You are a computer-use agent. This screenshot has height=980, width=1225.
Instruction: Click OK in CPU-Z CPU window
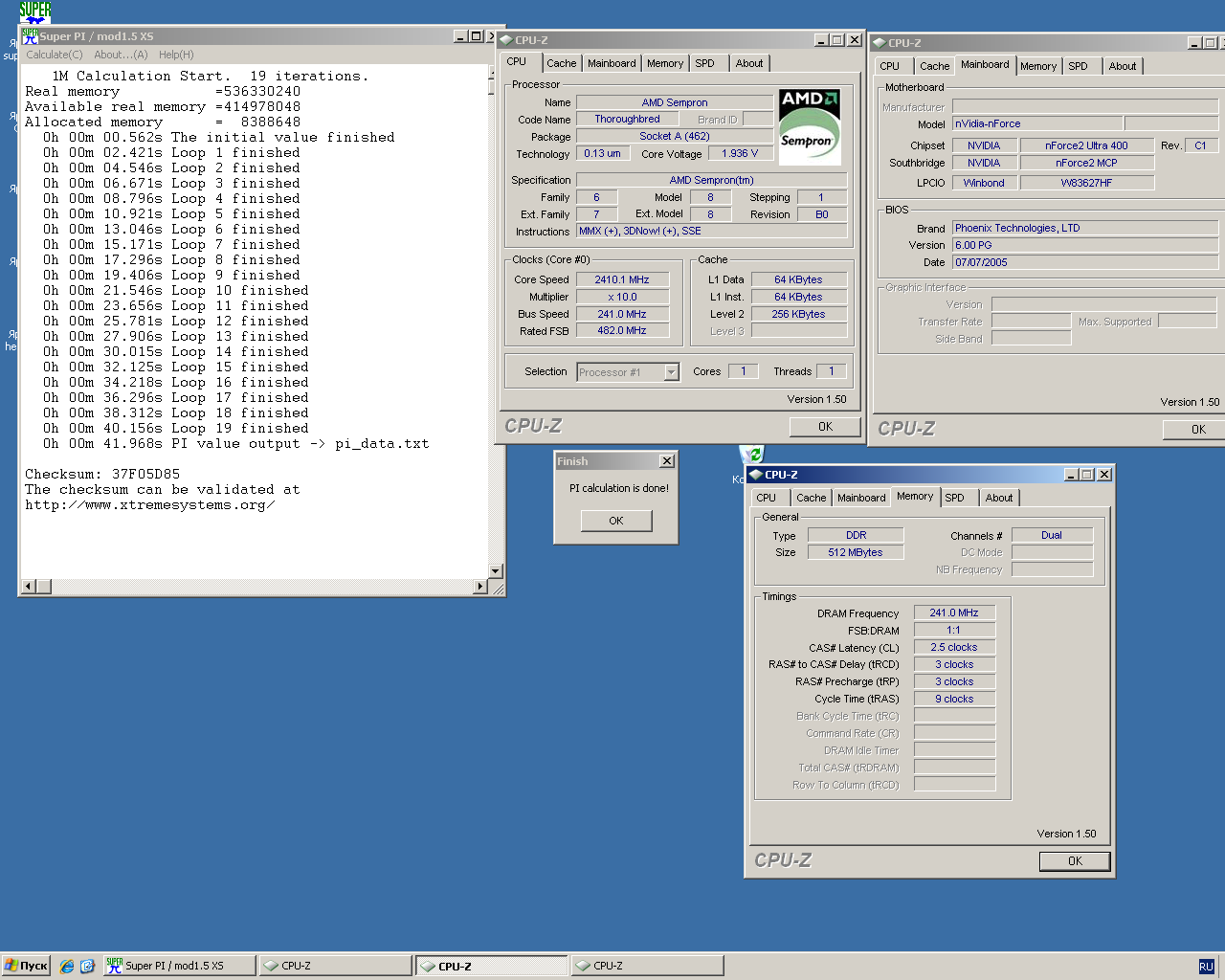[825, 427]
